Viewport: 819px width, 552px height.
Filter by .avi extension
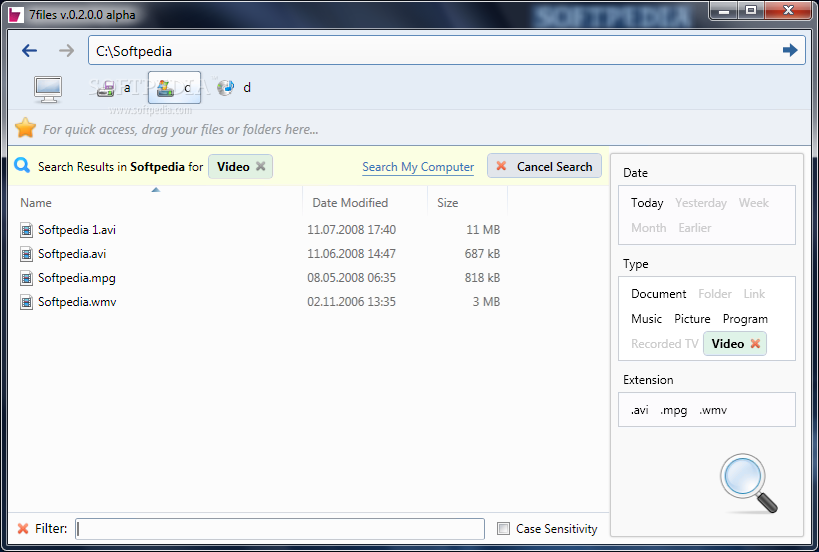[639, 410]
